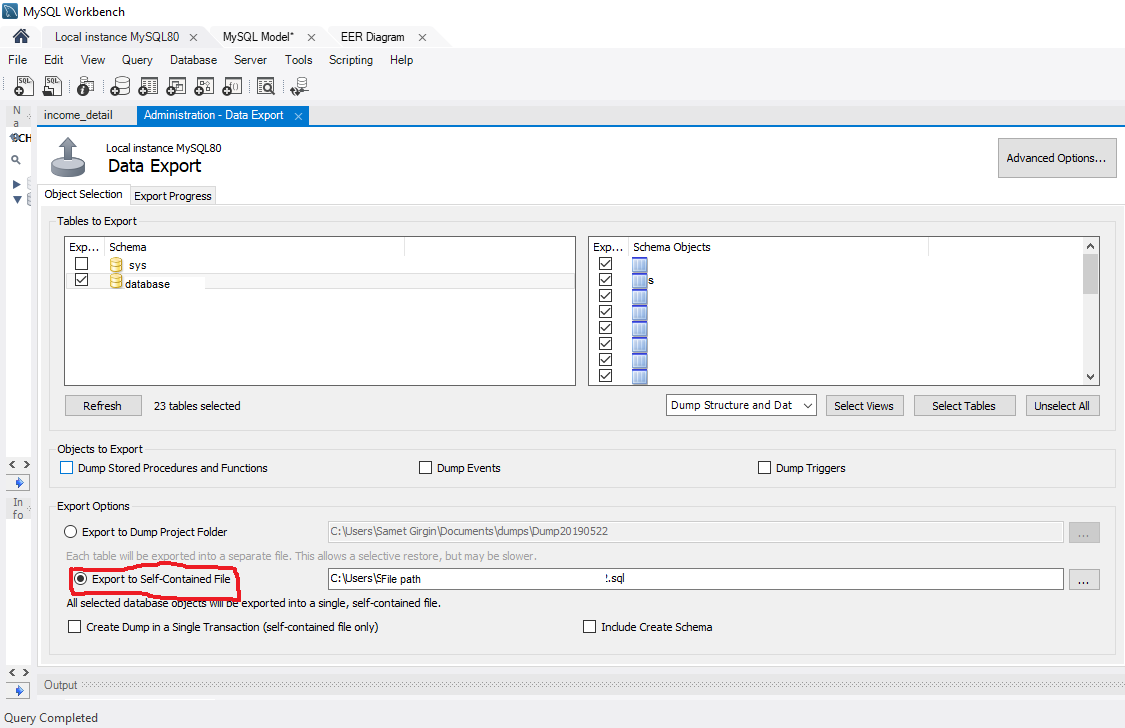
Task: Reconnect to DBMS toolbar icon
Action: coord(299,86)
